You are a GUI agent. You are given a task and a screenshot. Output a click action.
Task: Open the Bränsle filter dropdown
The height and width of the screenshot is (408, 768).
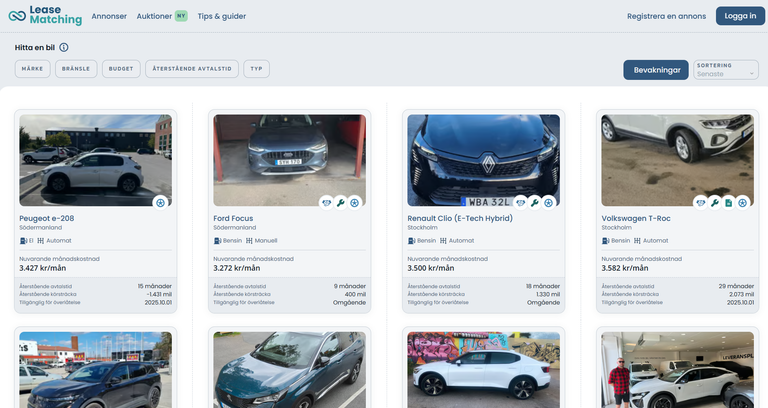coord(76,69)
